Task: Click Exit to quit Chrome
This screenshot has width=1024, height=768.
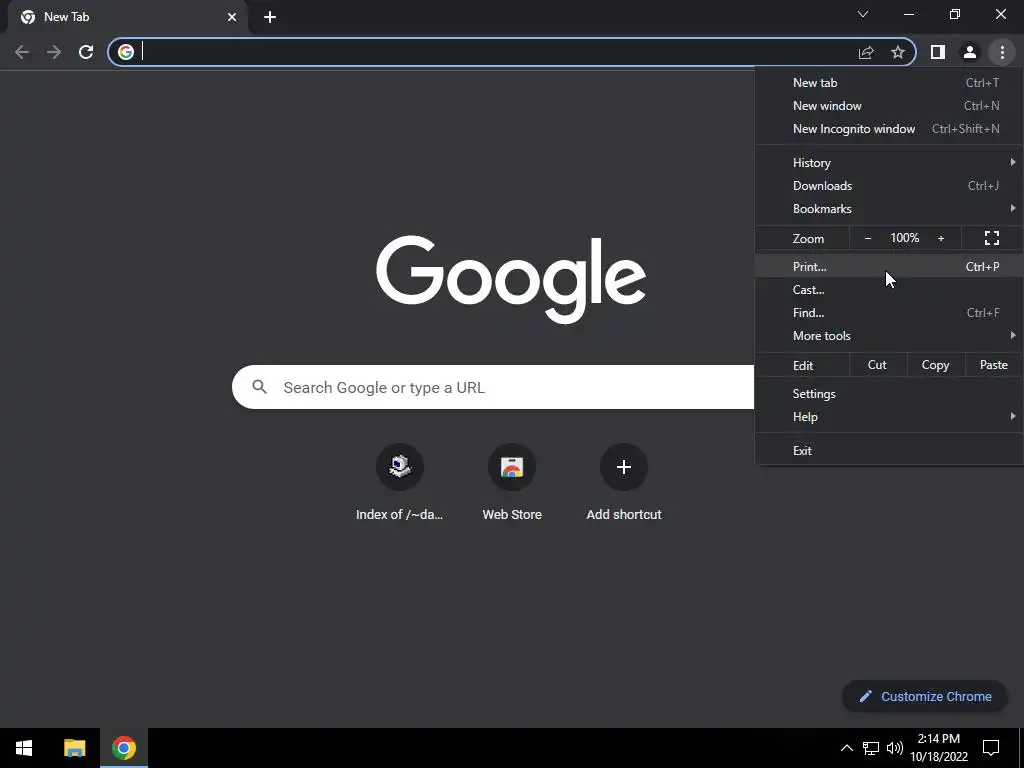Action: tap(889, 451)
